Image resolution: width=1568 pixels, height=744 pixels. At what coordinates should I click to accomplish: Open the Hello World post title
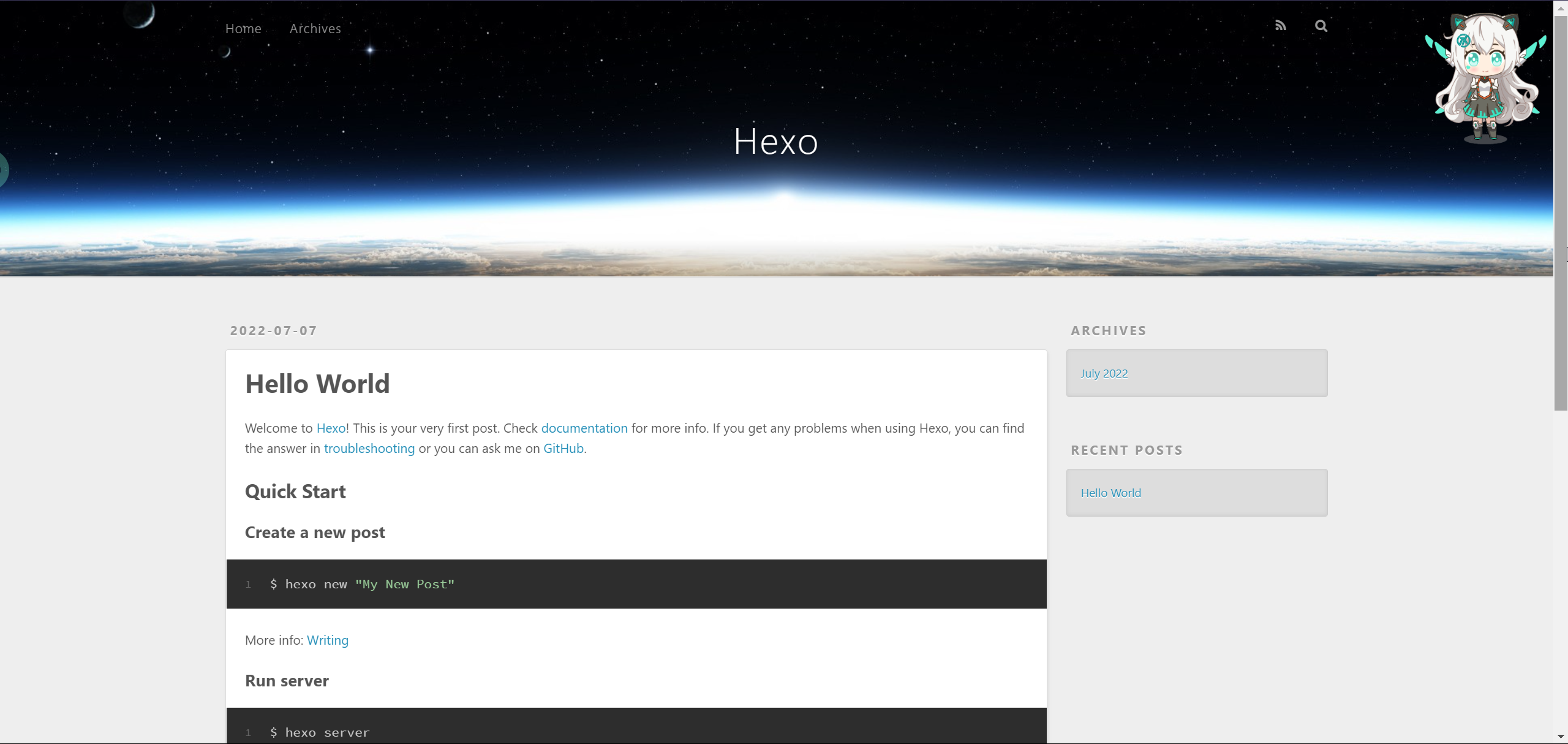pos(317,384)
